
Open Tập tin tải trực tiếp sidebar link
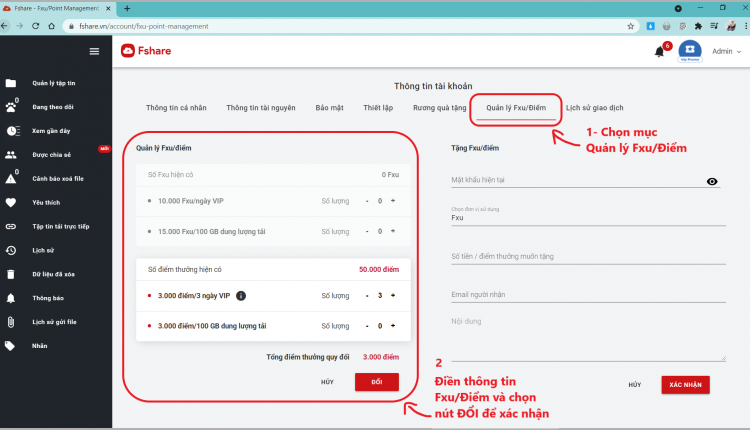[61, 227]
